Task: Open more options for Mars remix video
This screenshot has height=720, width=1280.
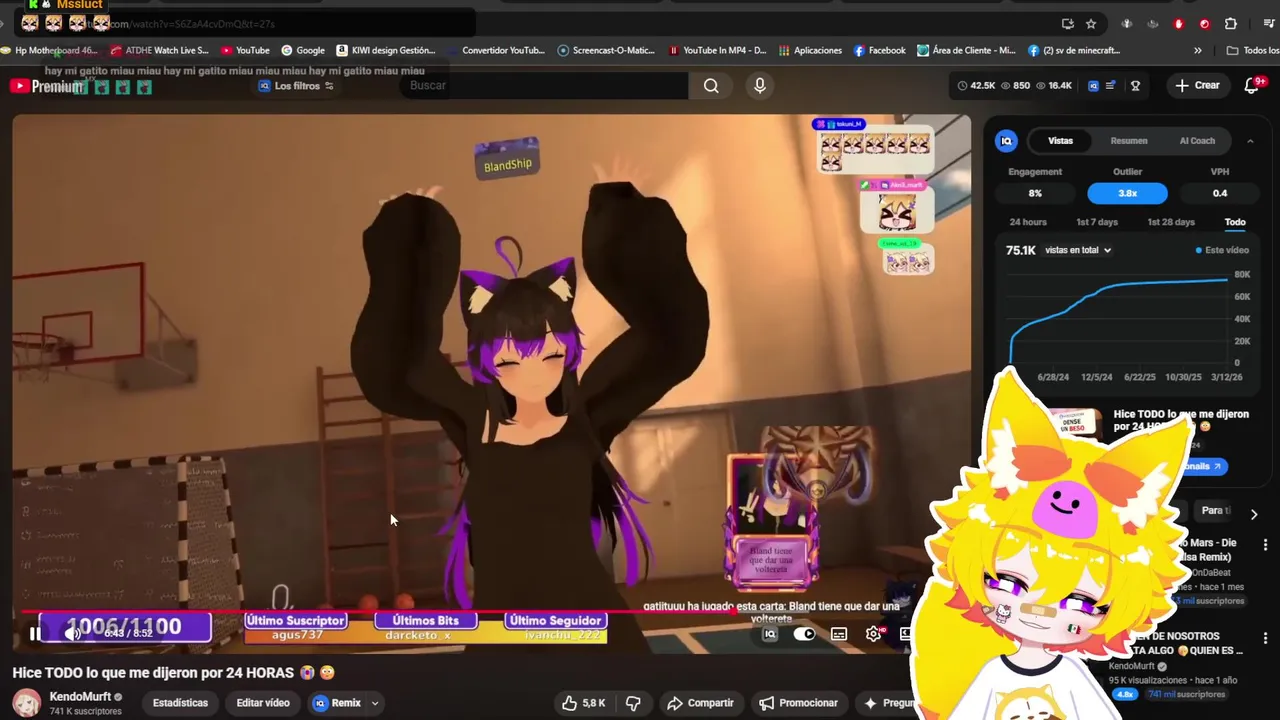Action: click(1265, 545)
